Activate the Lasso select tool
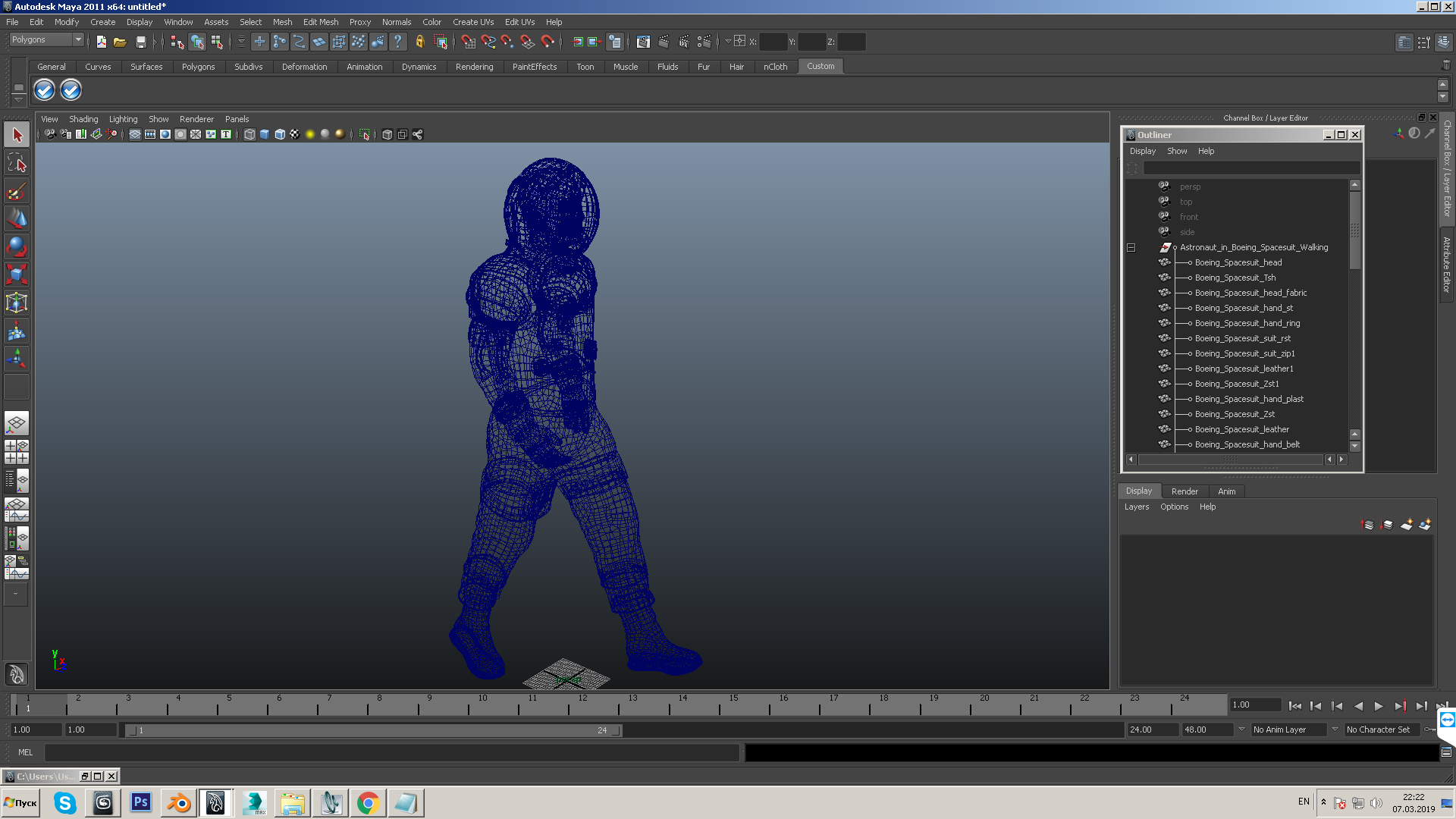 click(17, 163)
